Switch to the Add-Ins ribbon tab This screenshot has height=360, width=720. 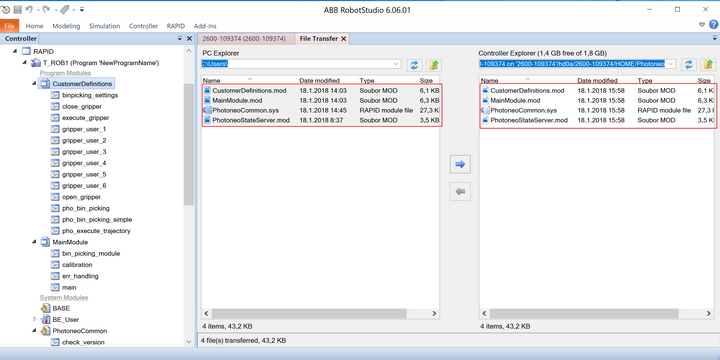point(205,26)
